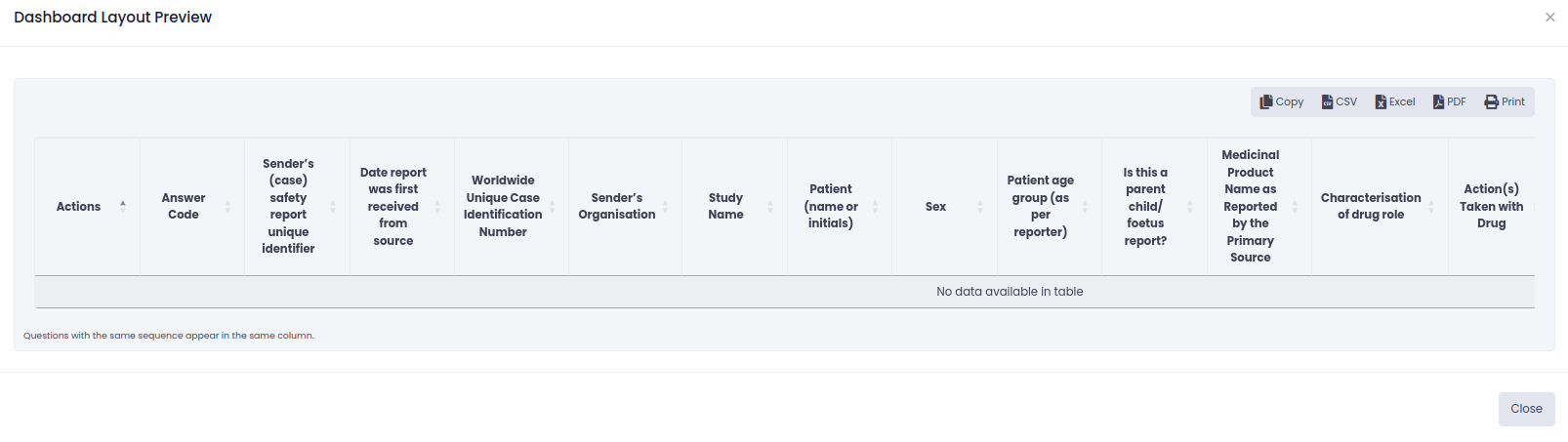Export table using PDF icon
Viewport: 1568px width, 442px height.
(1439, 101)
